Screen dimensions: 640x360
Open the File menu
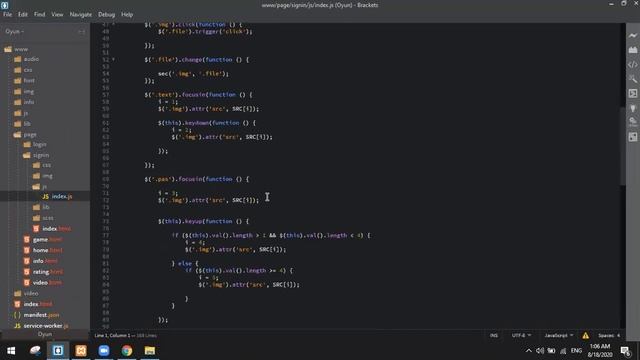coord(7,14)
